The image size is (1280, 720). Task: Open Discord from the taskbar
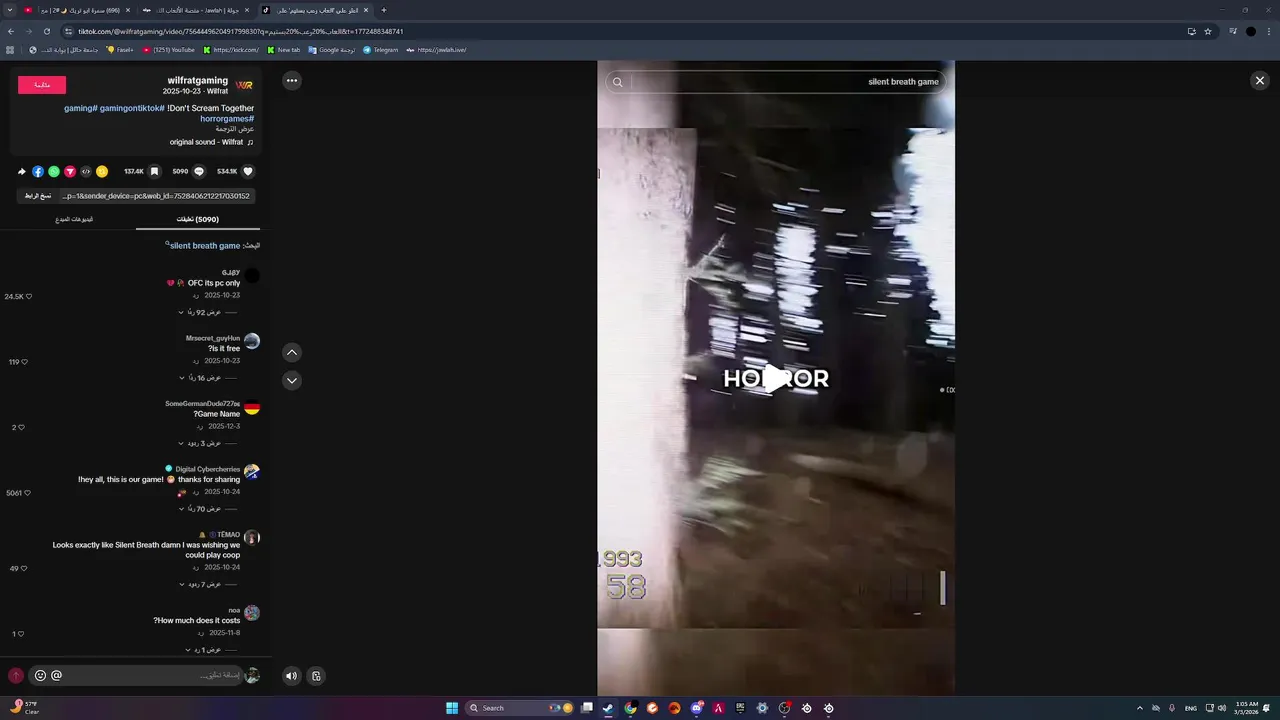[696, 708]
